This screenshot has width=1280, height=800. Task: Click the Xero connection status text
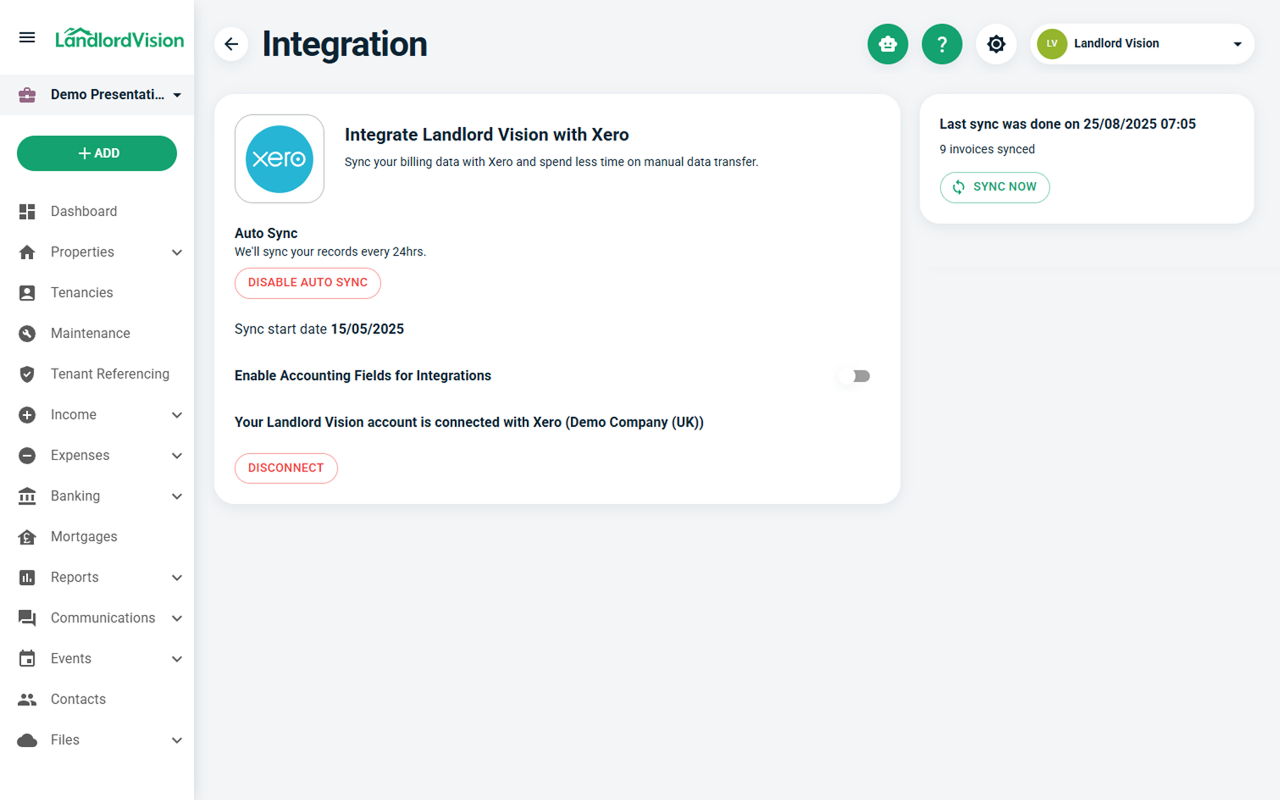[469, 423]
